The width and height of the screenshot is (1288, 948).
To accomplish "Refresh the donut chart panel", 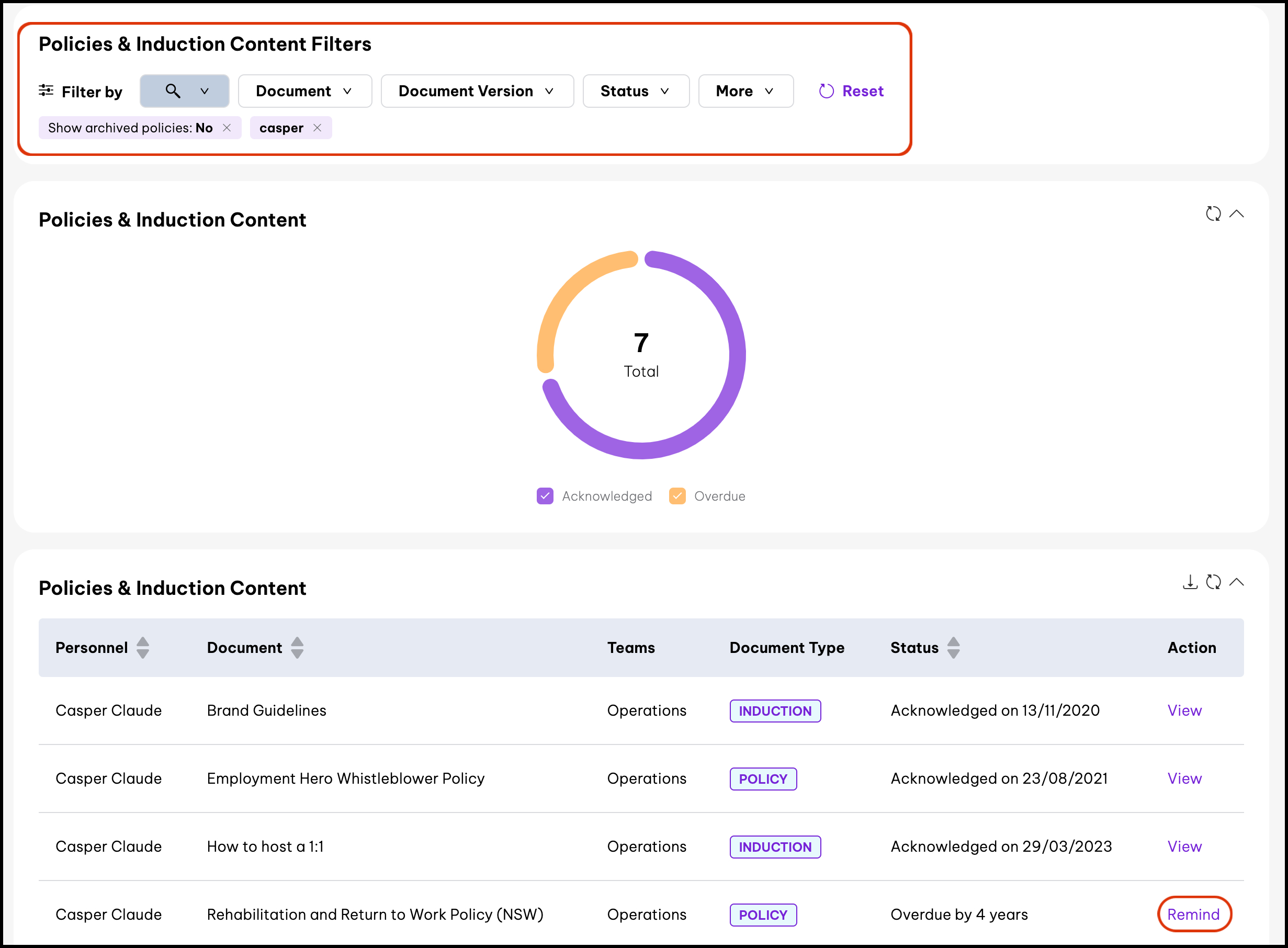I will click(1213, 214).
